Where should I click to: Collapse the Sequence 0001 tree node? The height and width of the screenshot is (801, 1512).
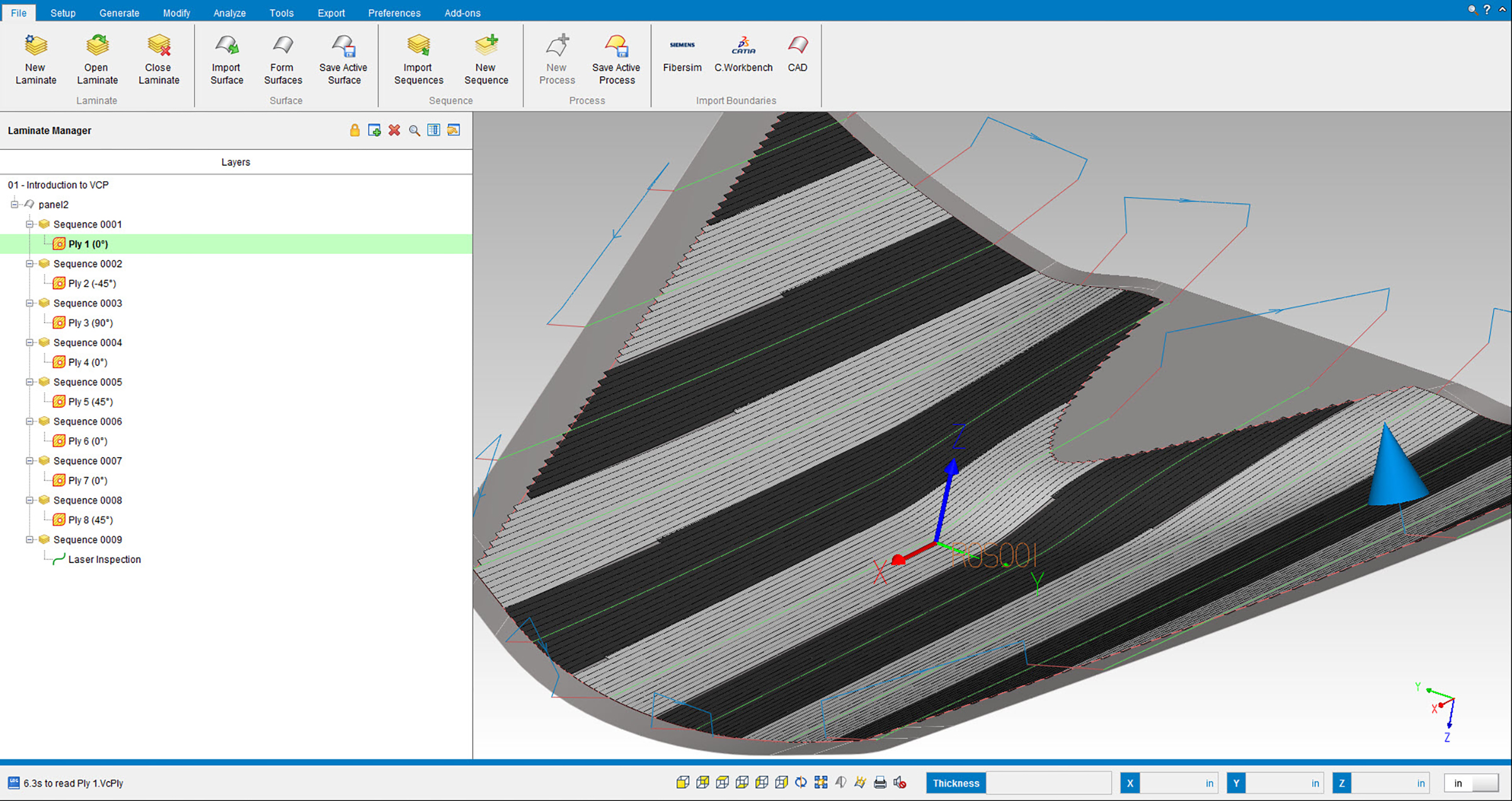point(29,224)
